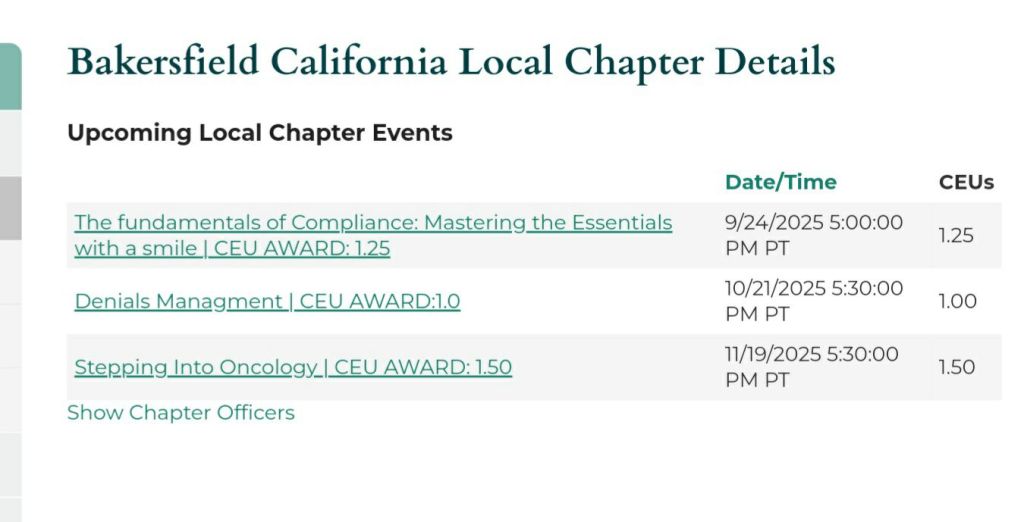
Task: Click the 1.50 CEUs value
Action: (x=956, y=367)
